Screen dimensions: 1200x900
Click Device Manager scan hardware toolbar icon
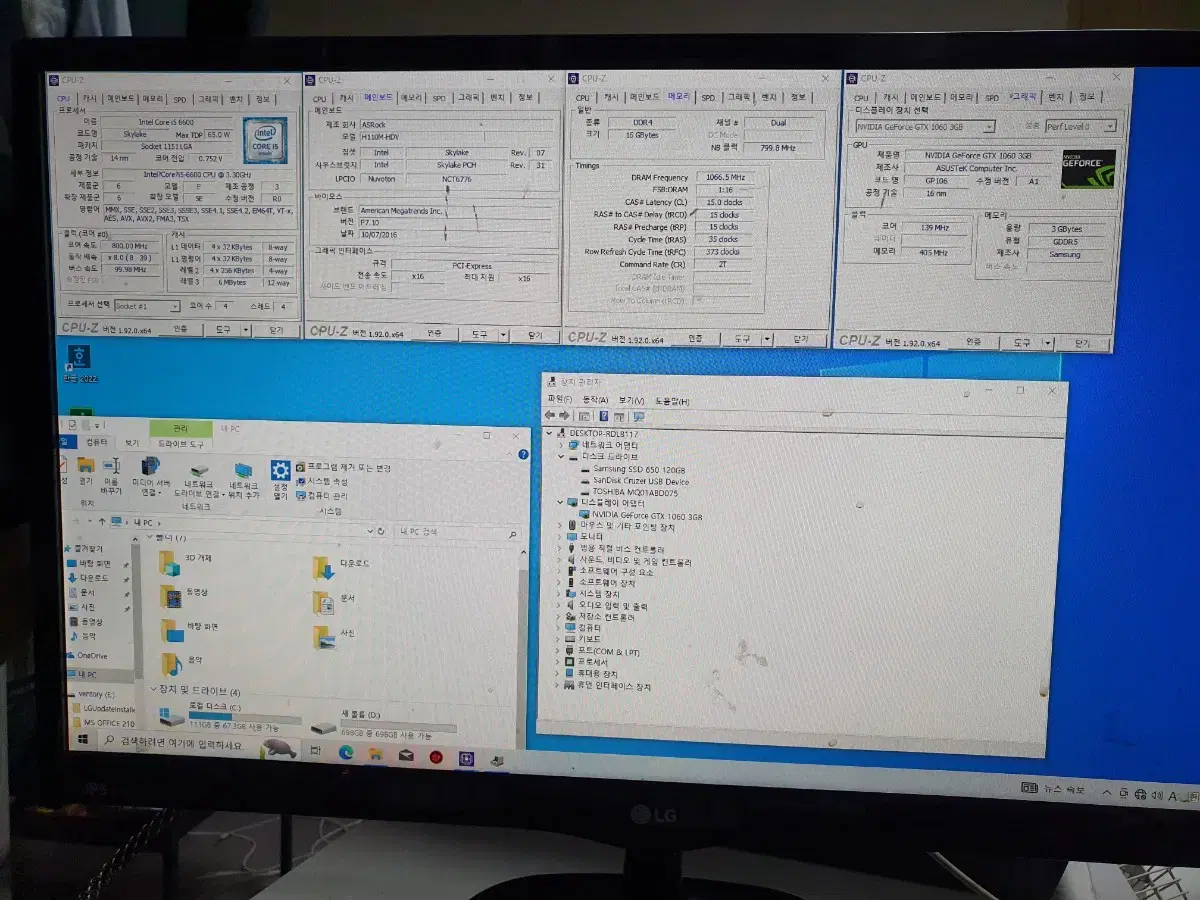(638, 417)
